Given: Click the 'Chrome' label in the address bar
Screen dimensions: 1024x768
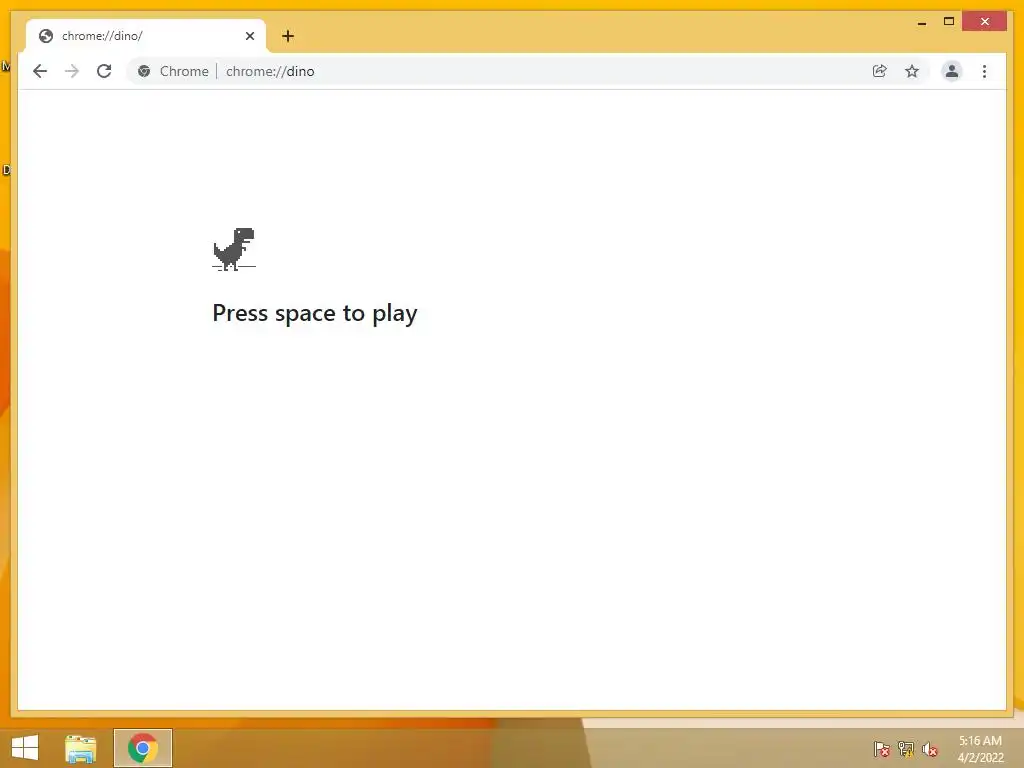Looking at the screenshot, I should [x=184, y=71].
